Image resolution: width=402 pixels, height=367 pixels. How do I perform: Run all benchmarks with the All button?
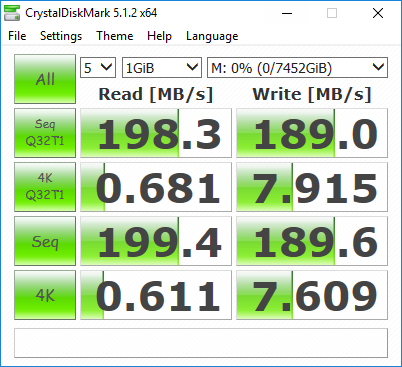[x=45, y=79]
